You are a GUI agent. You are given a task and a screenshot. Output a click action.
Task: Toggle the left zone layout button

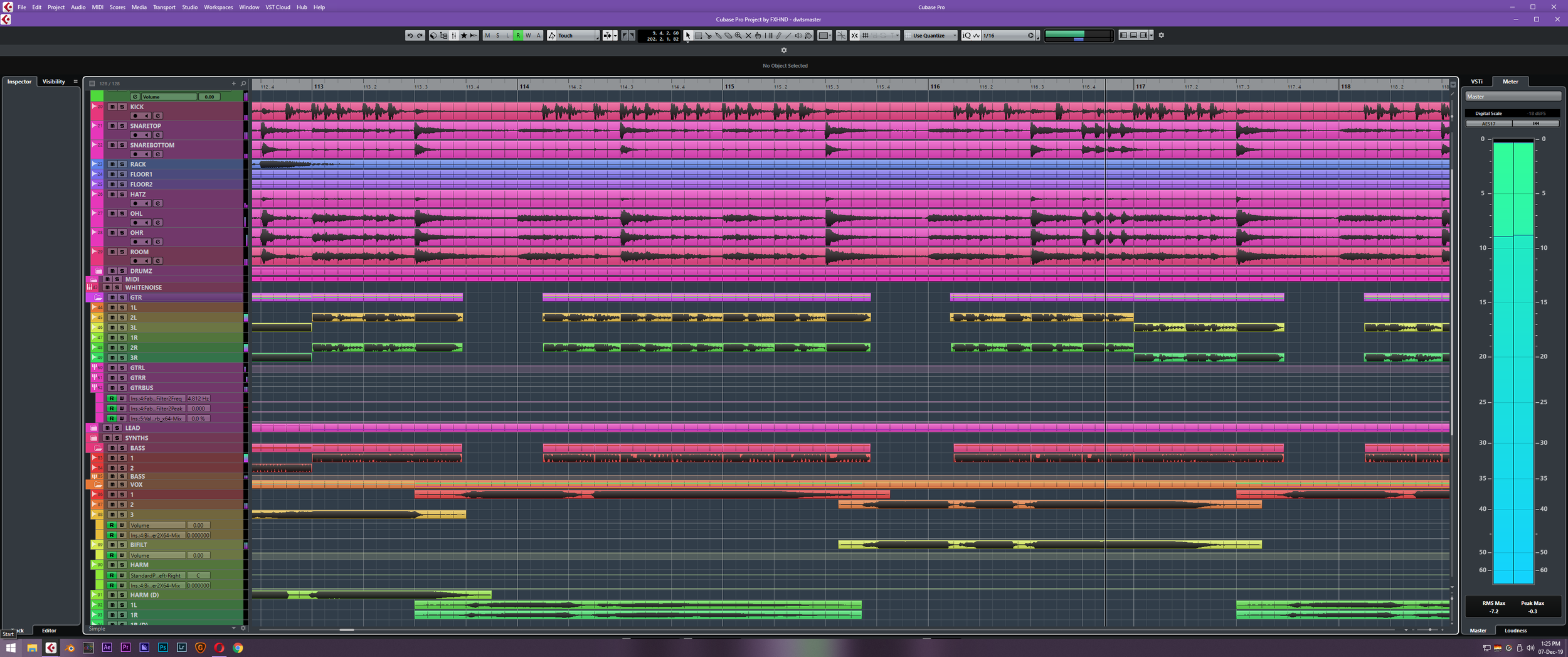pos(1123,35)
